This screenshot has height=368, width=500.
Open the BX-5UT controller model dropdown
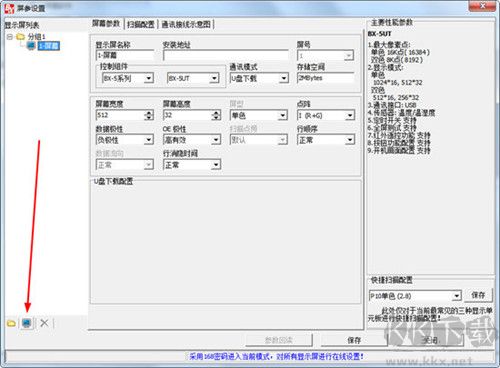[x=214, y=78]
